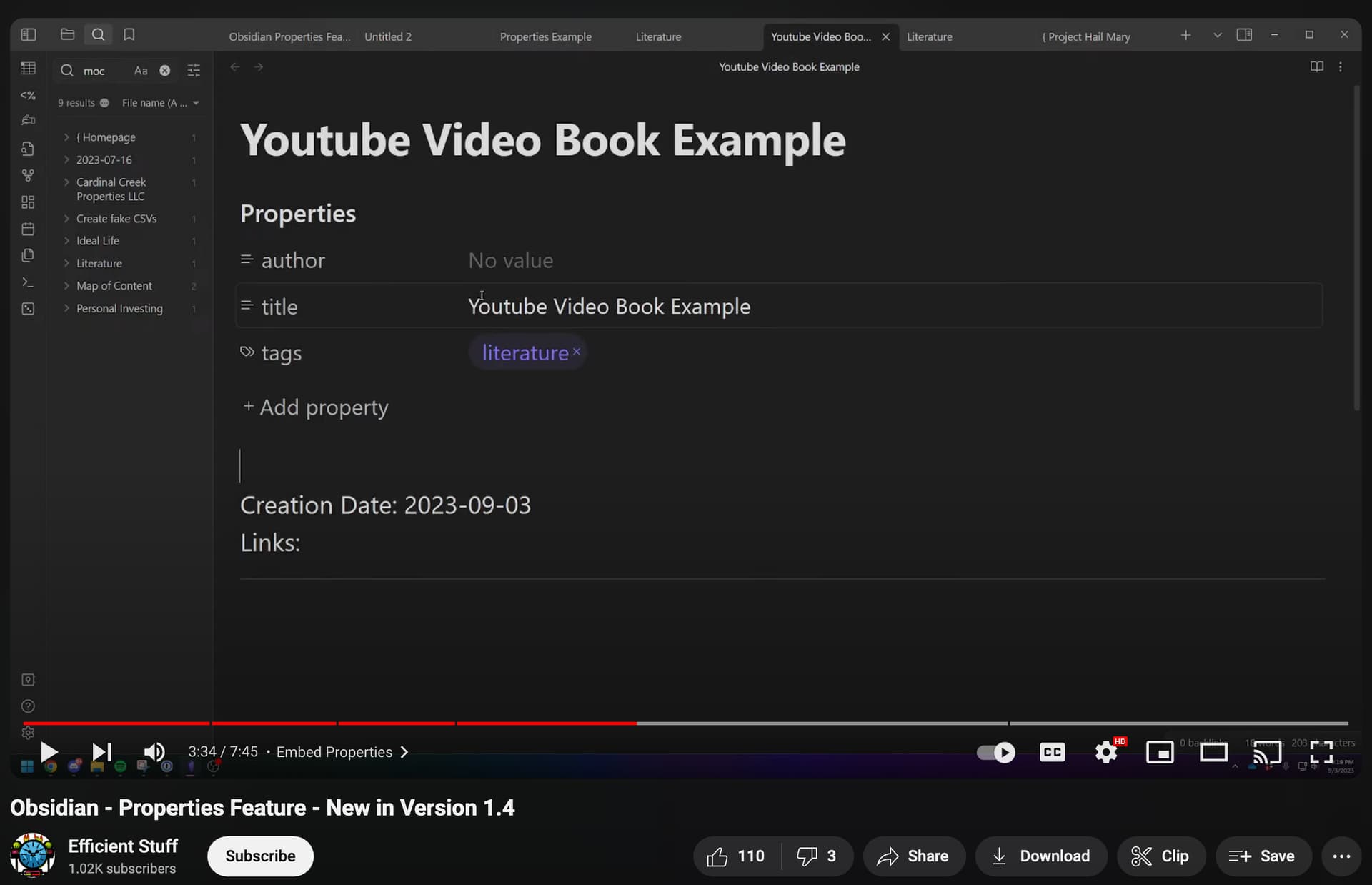Toggle closed captions on video
The height and width of the screenshot is (885, 1372).
[x=1052, y=752]
